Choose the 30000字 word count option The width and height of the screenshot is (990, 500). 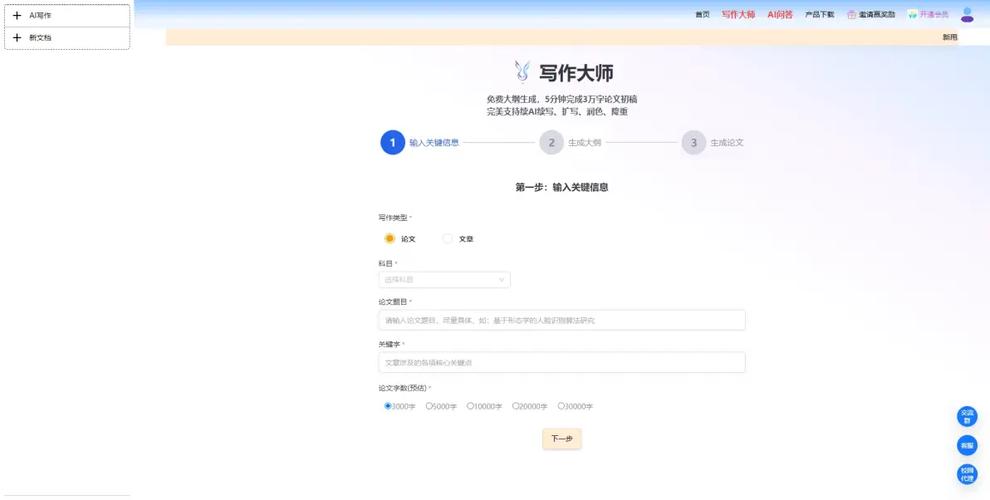point(561,406)
